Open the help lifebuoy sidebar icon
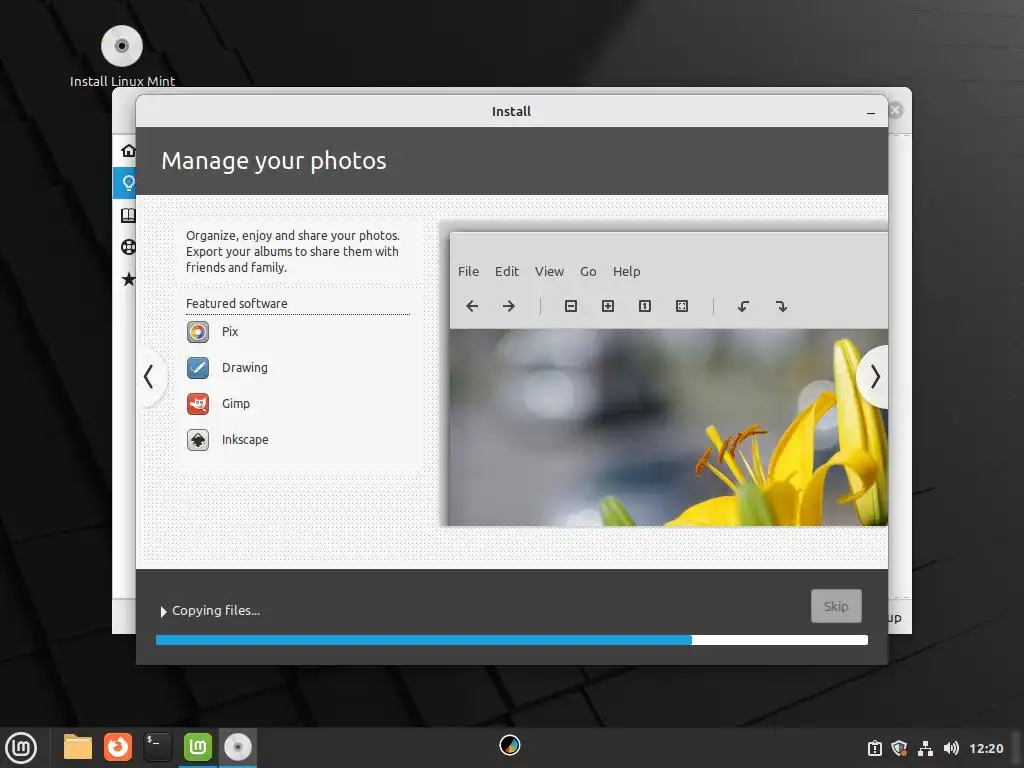Image resolution: width=1024 pixels, height=768 pixels. pos(129,247)
